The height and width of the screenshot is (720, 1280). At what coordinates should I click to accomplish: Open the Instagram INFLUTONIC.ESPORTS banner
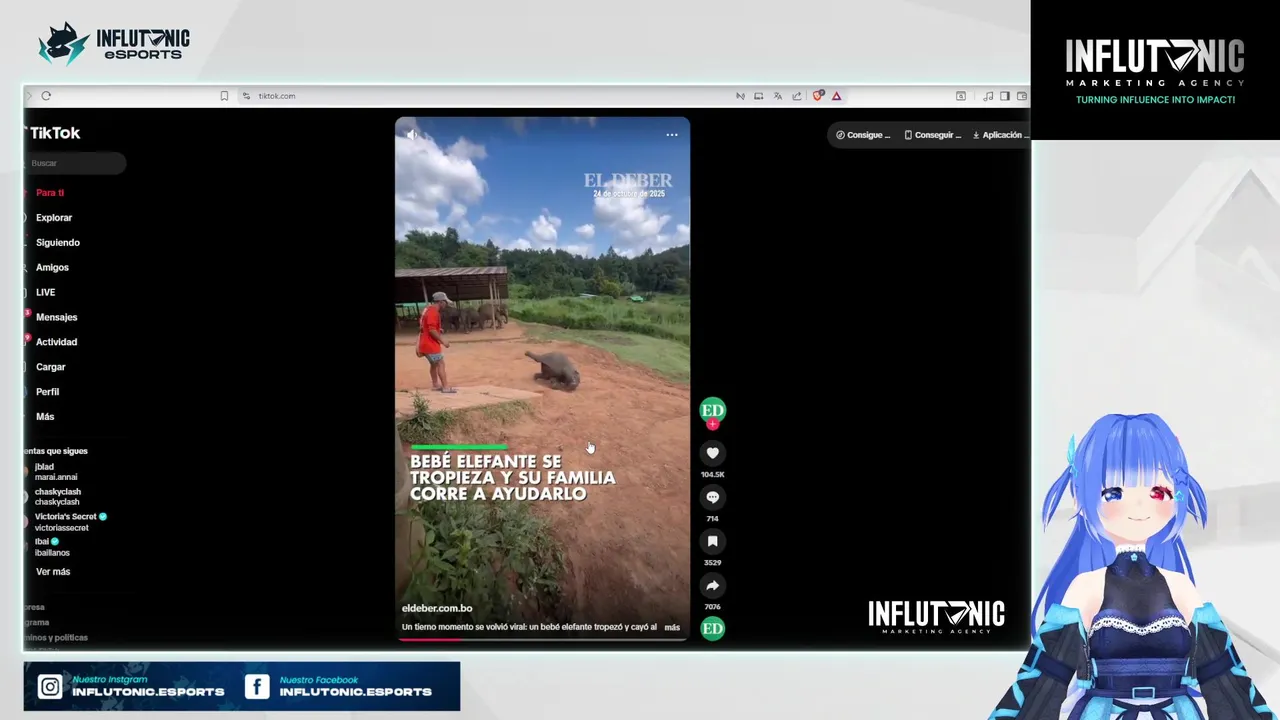pyautogui.click(x=131, y=686)
